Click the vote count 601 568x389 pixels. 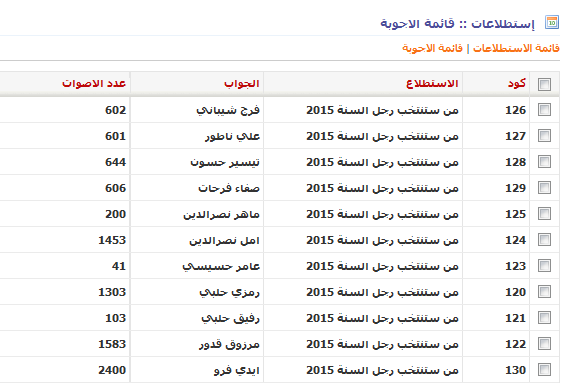coord(116,136)
